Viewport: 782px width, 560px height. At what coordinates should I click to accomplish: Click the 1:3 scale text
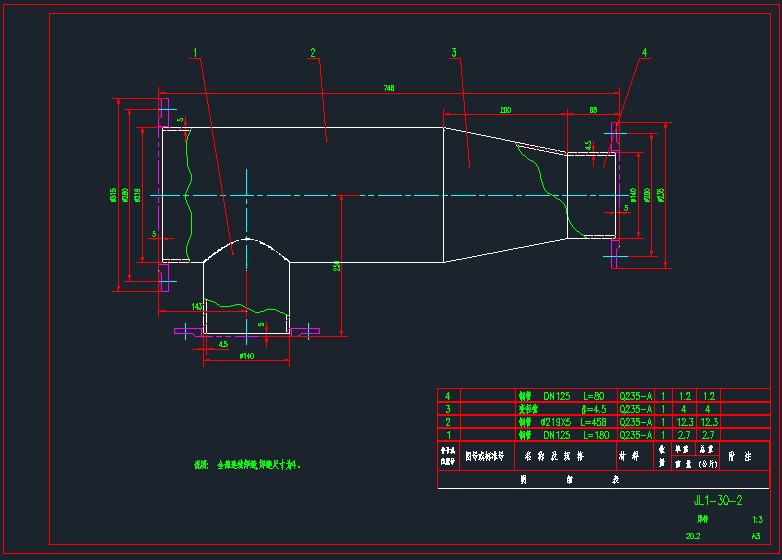tap(757, 520)
